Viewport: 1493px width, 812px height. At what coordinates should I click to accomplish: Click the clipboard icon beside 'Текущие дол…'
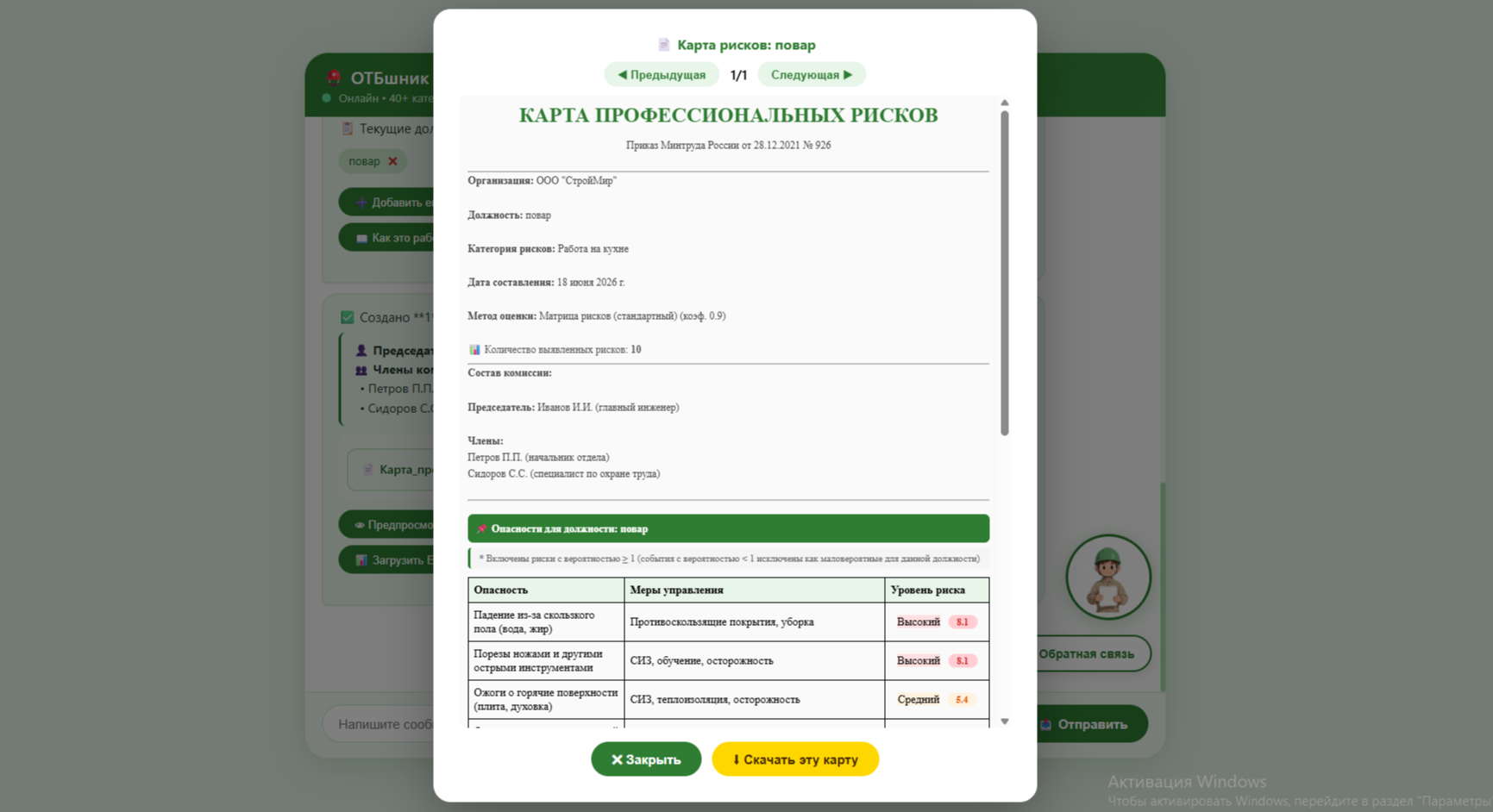pos(347,128)
